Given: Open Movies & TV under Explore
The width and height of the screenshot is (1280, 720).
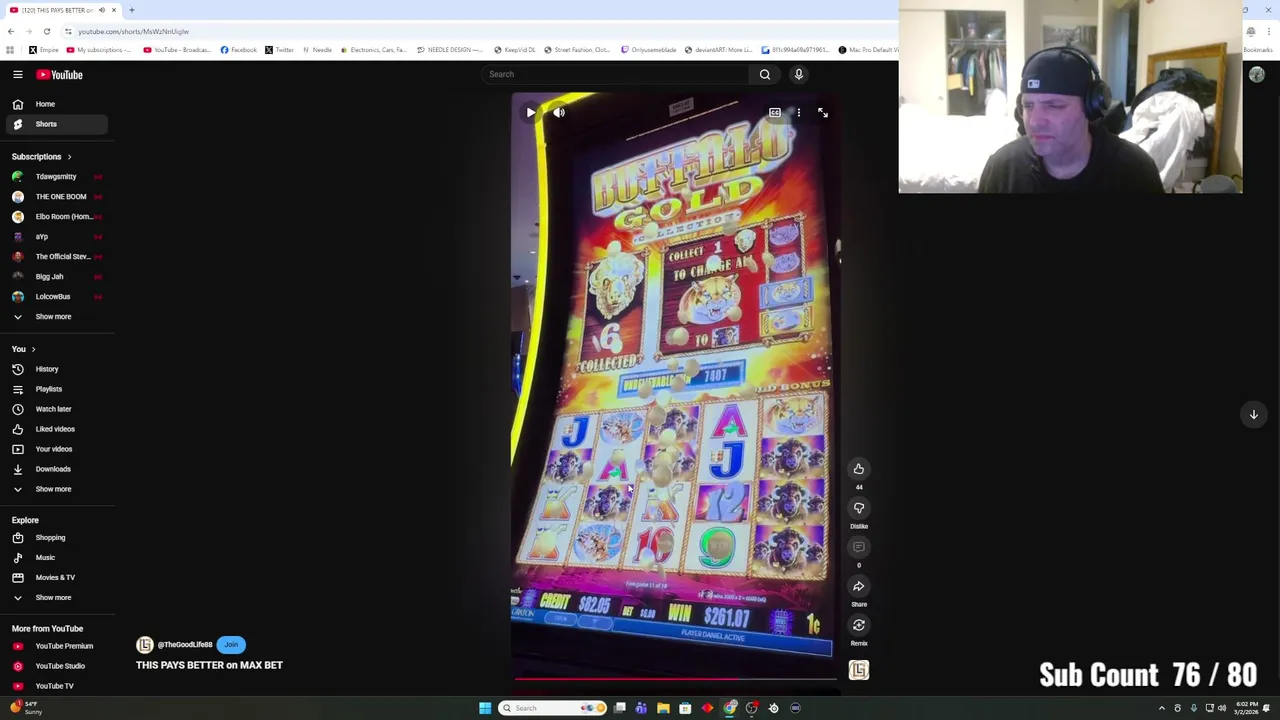Looking at the screenshot, I should [x=55, y=578].
